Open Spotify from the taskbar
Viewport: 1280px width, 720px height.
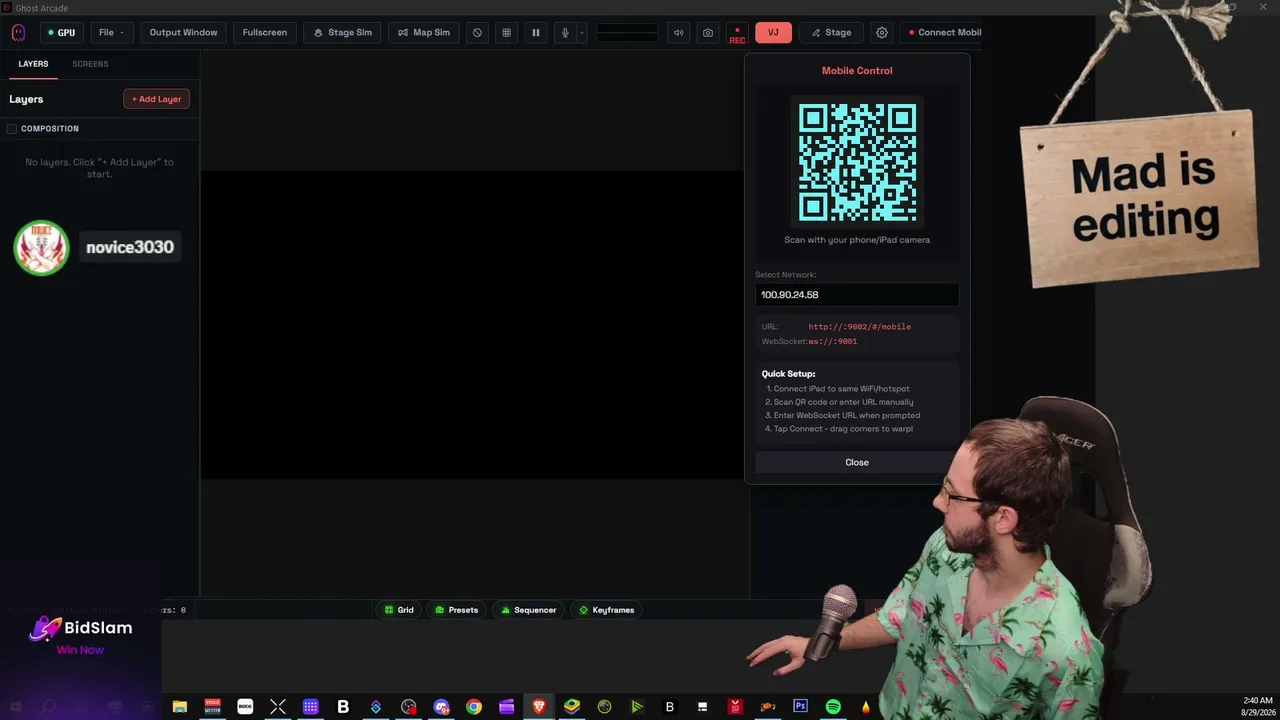(x=833, y=707)
